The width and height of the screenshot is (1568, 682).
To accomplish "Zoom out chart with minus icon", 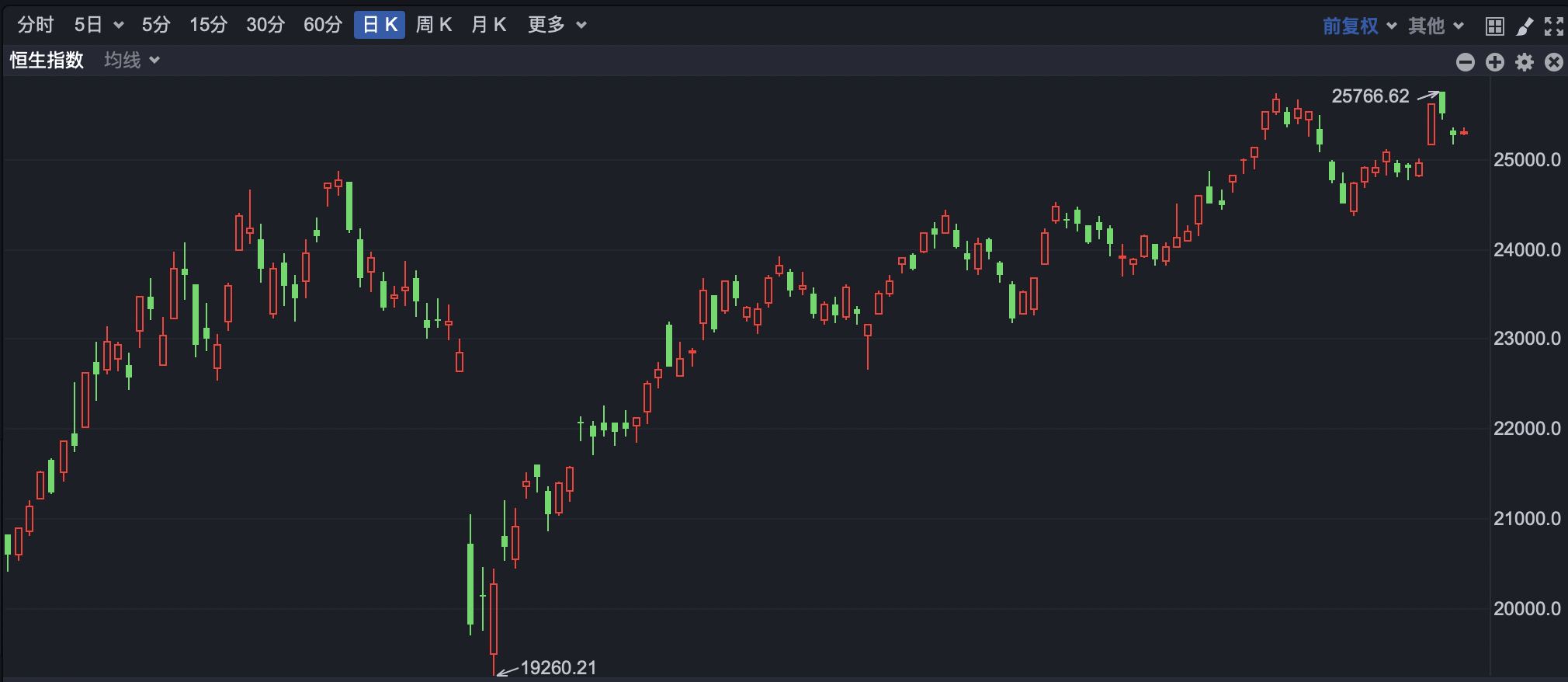I will tap(1465, 62).
